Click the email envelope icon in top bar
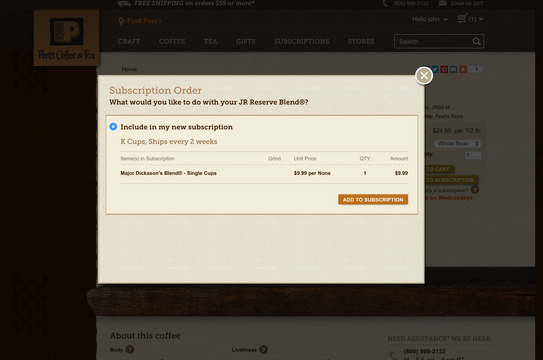Image resolution: width=543 pixels, height=360 pixels. [x=442, y=3]
